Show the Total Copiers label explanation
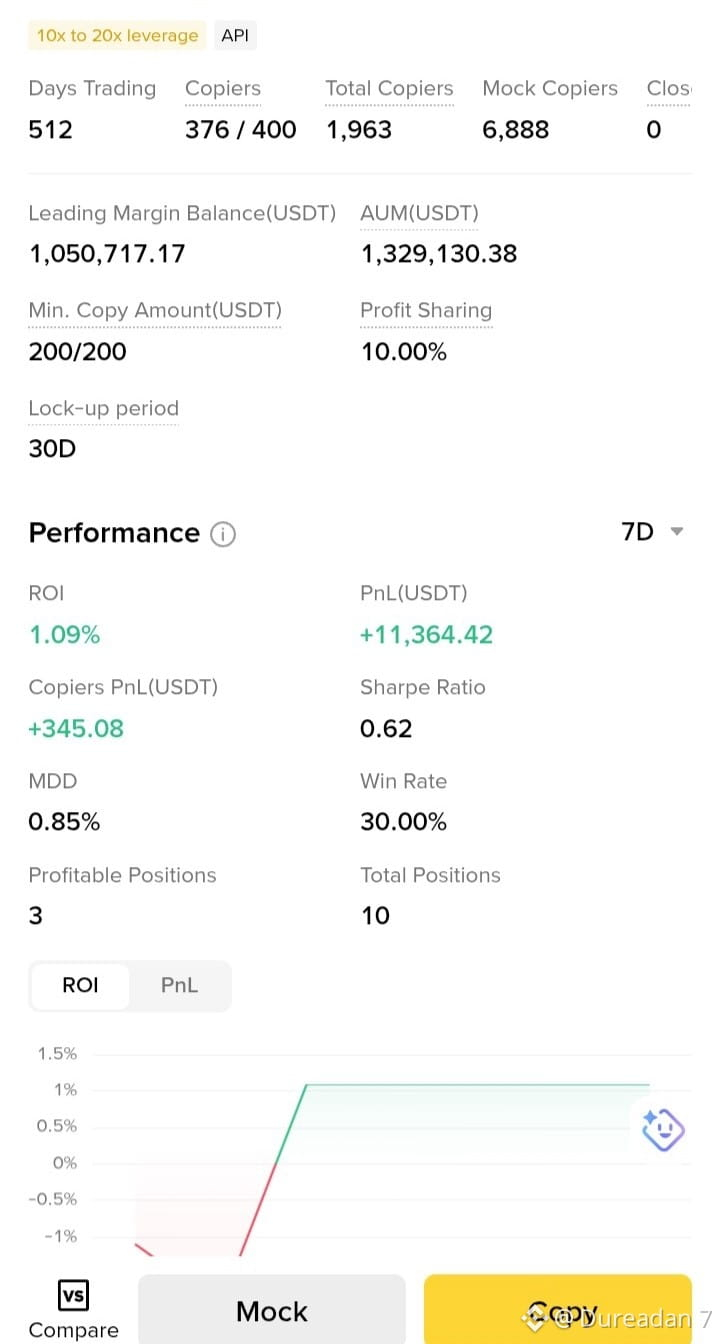Screen dimensions: 720x1344 pos(389,89)
